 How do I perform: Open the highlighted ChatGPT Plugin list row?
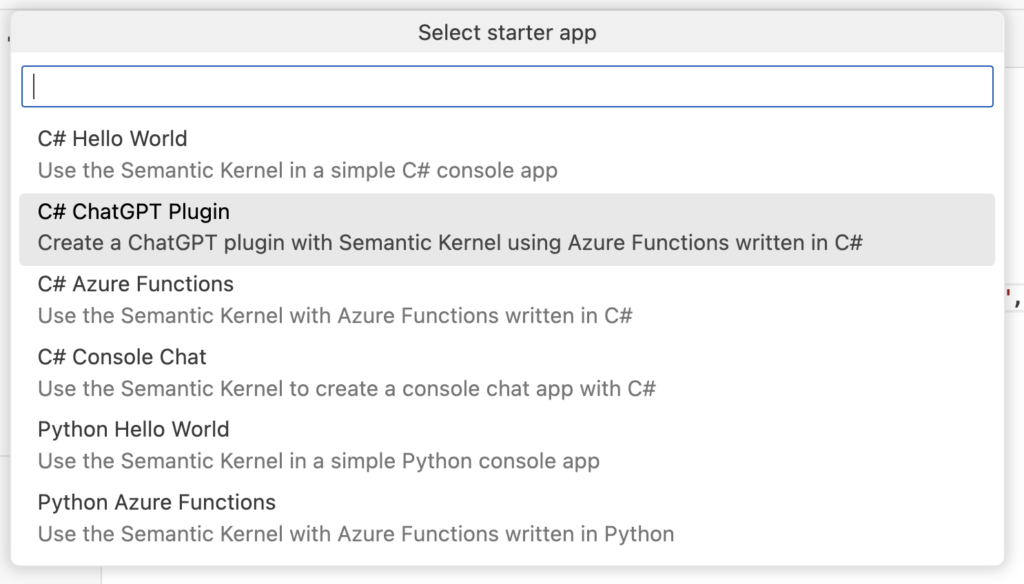click(x=507, y=229)
